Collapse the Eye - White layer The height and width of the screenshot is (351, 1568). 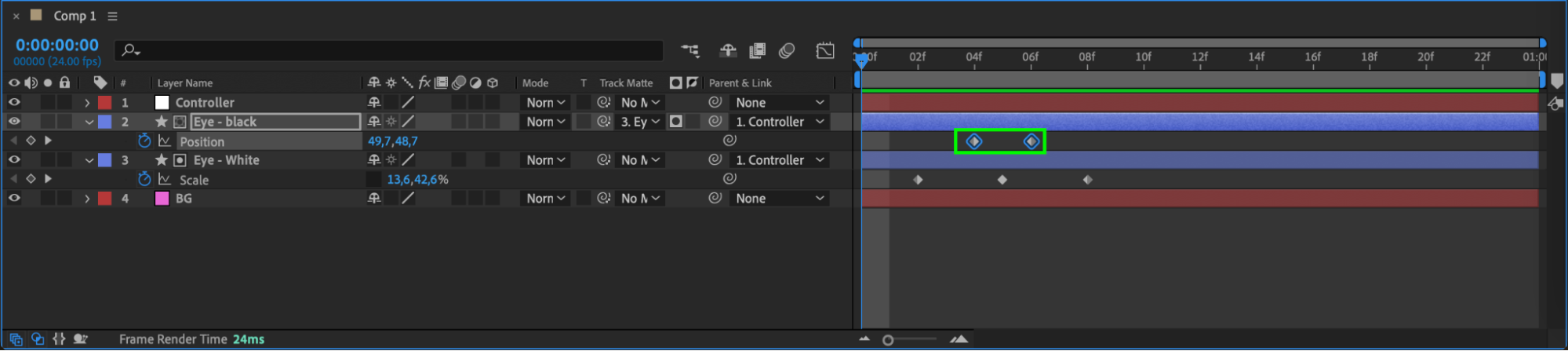[x=89, y=160]
